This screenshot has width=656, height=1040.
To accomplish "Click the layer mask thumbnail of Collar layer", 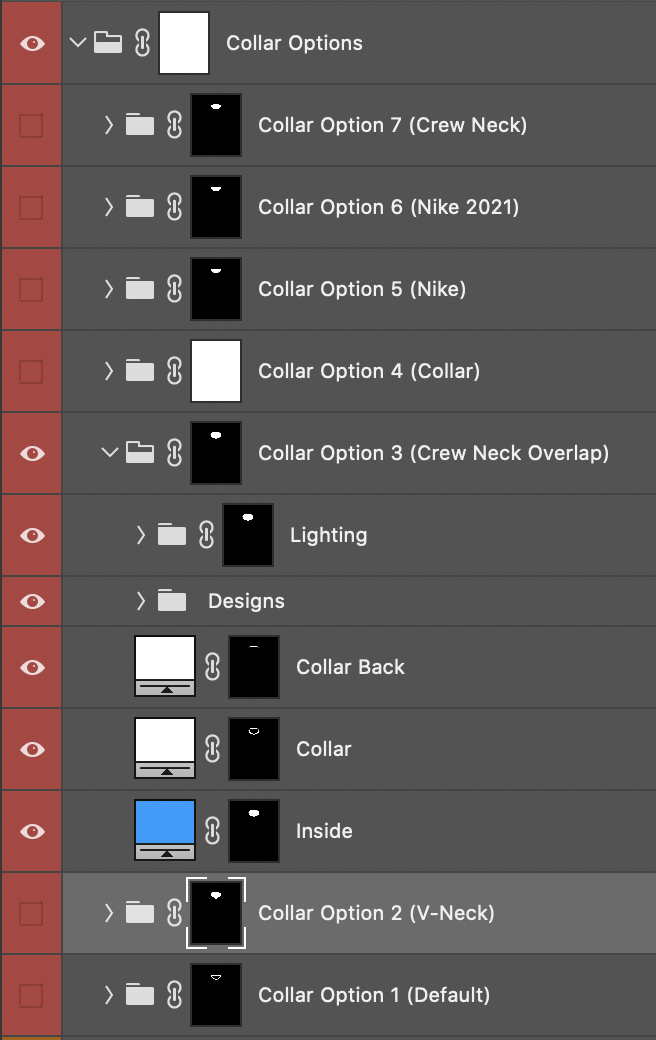I will click(x=254, y=749).
